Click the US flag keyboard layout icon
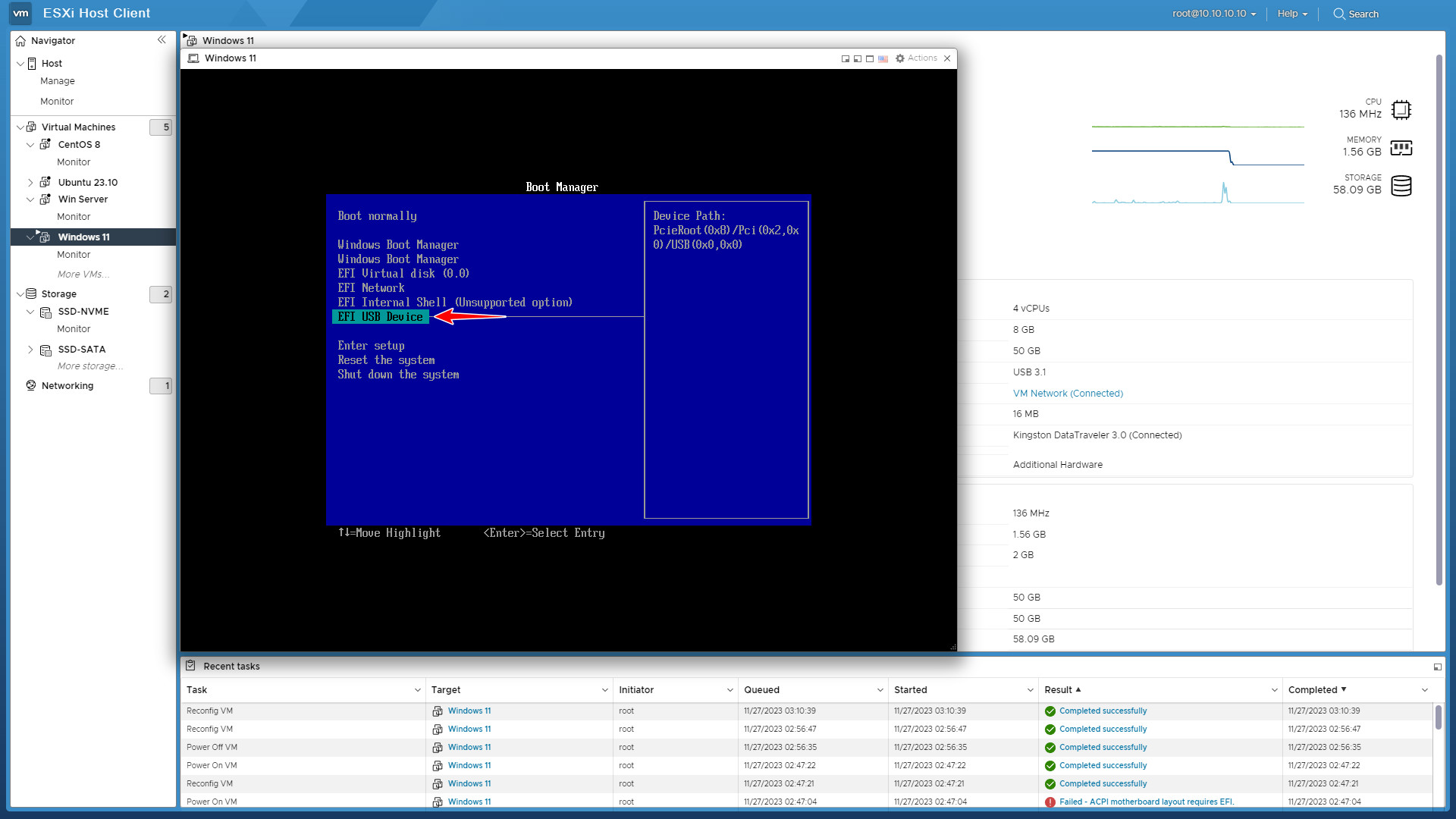The height and width of the screenshot is (819, 1456). (x=883, y=58)
